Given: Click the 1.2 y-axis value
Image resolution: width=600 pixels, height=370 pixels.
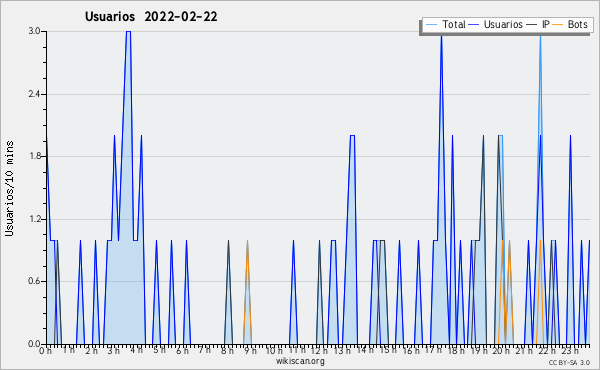Looking at the screenshot, I should click(34, 219).
